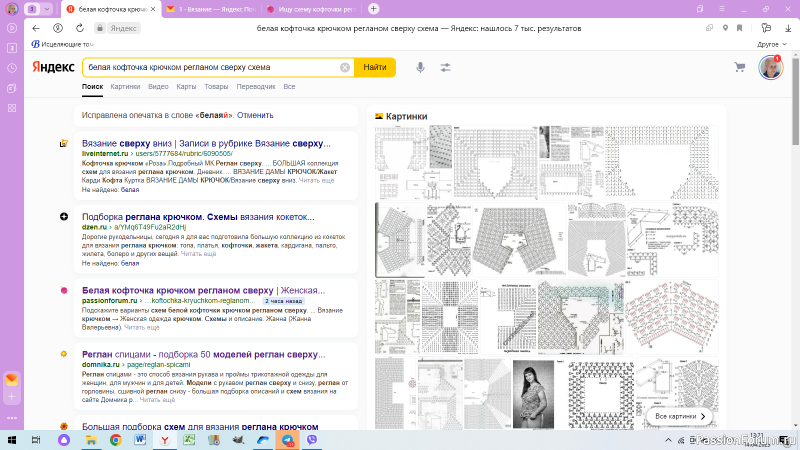Select the Товары search tab
Screen dimensions: 800x450
point(216,87)
